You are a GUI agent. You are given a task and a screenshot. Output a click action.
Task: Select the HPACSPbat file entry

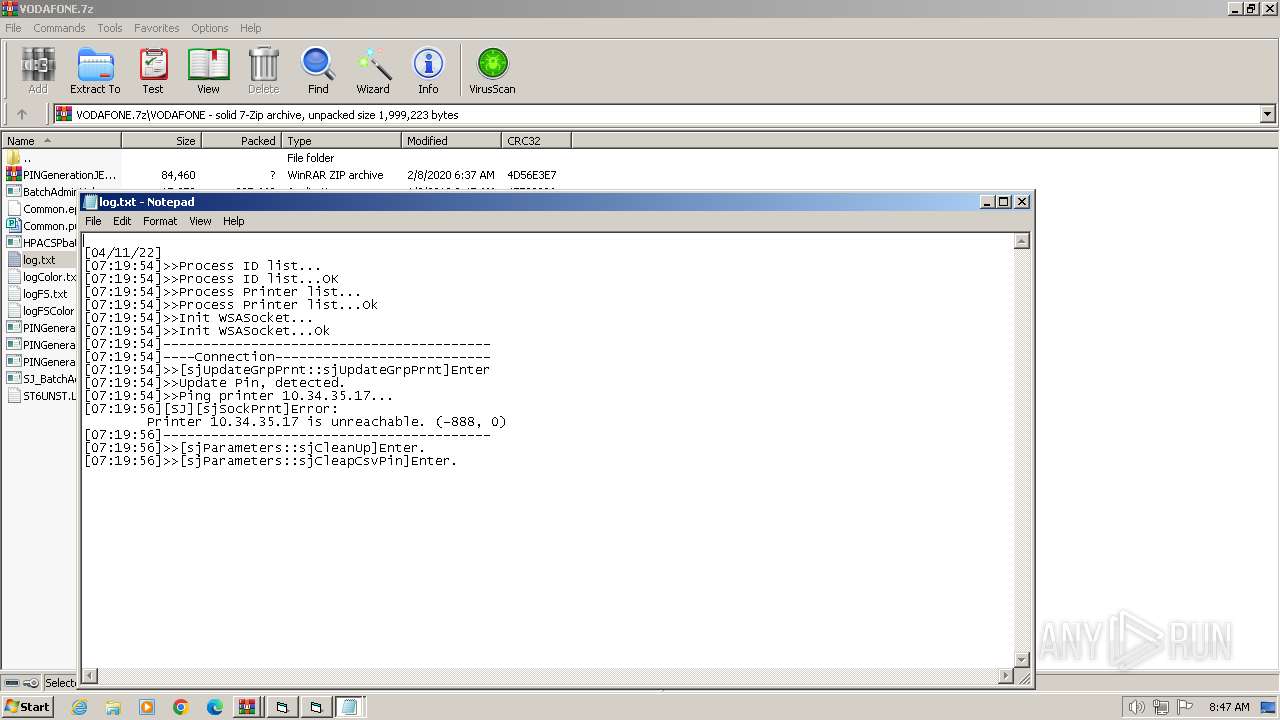[41, 243]
